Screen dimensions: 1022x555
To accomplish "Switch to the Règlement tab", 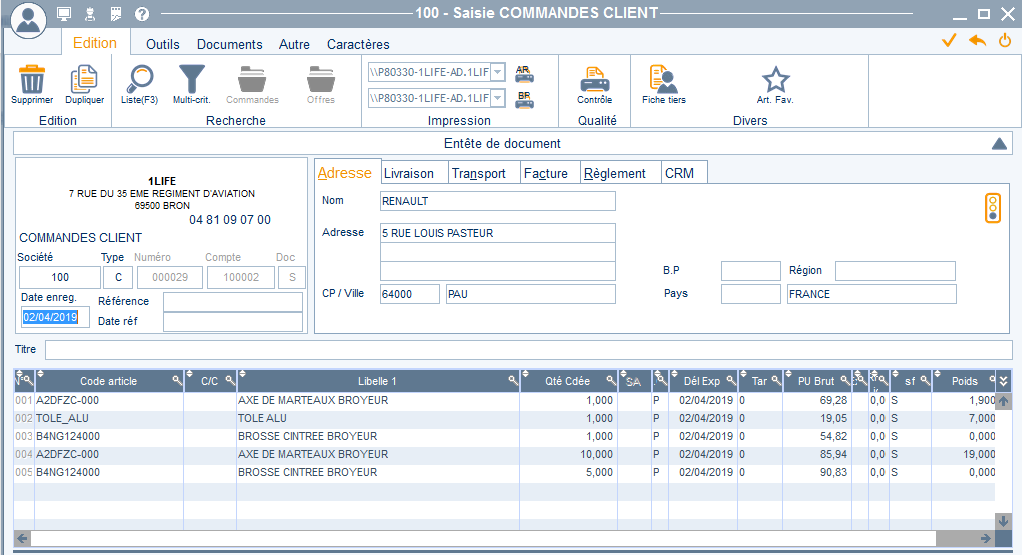I will [620, 173].
